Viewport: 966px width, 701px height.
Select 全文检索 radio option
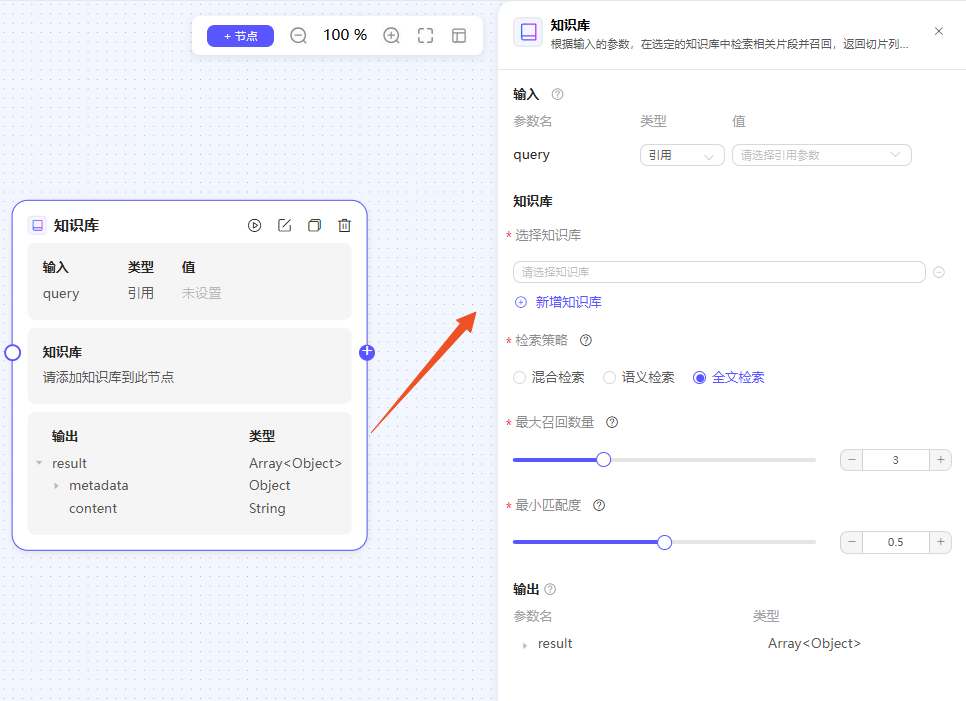click(x=729, y=377)
